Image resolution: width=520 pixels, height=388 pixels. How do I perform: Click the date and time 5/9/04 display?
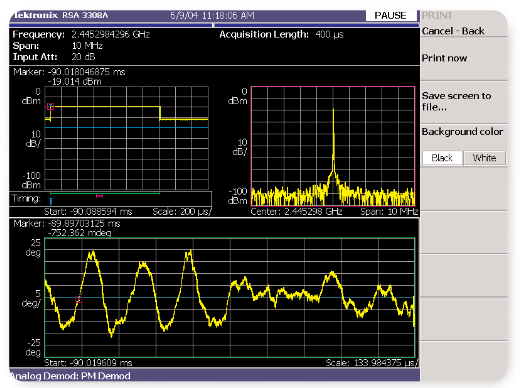212,15
